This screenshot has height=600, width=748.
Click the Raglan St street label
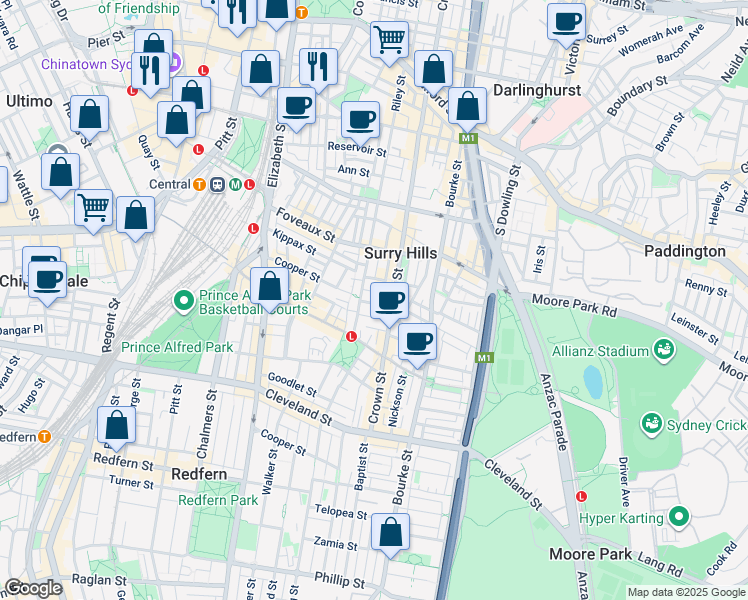(99, 579)
